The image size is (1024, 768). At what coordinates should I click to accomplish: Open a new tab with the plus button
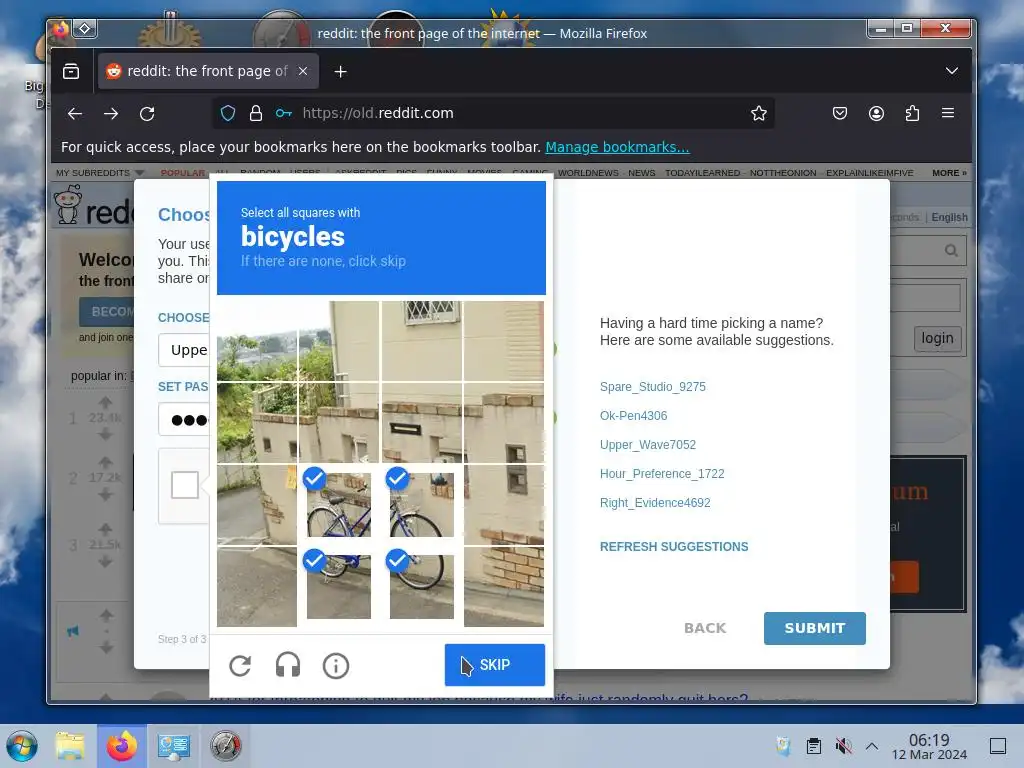[340, 71]
